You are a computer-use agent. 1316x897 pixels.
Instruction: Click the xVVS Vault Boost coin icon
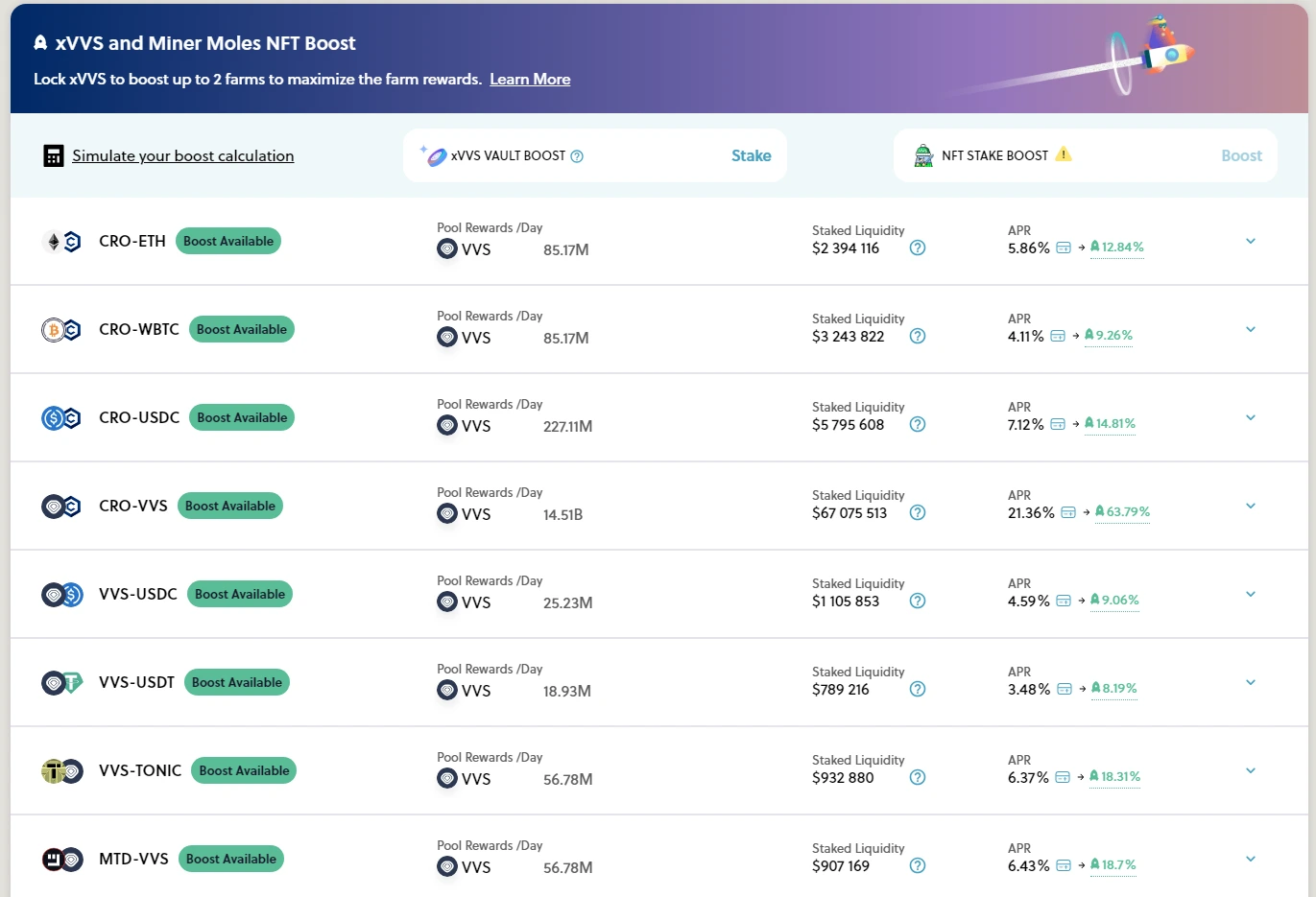(434, 155)
